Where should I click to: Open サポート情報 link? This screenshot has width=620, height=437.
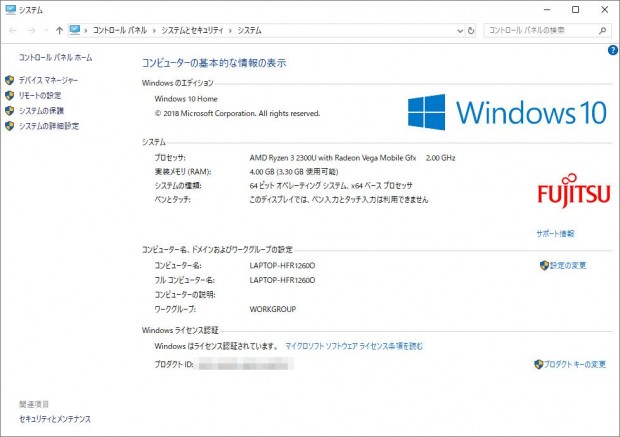555,234
